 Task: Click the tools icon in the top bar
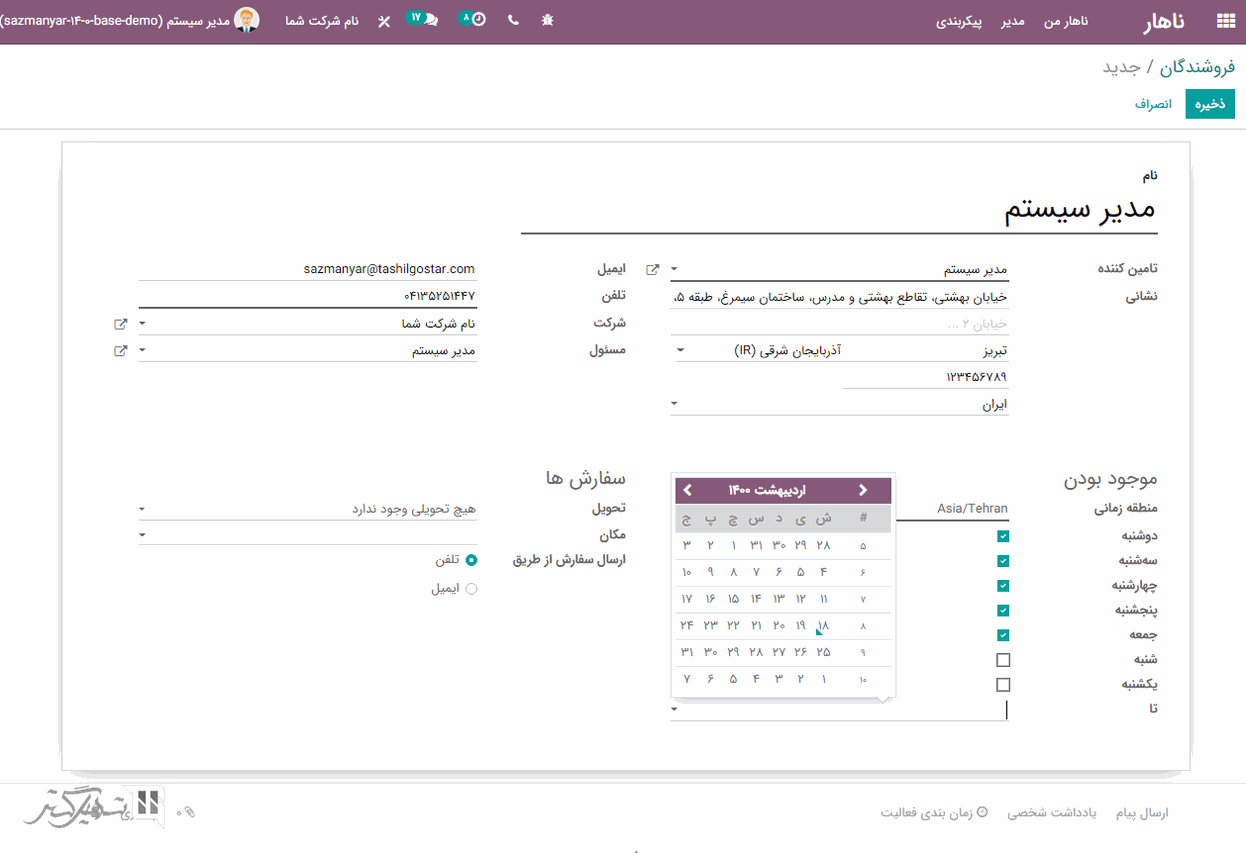coord(383,19)
